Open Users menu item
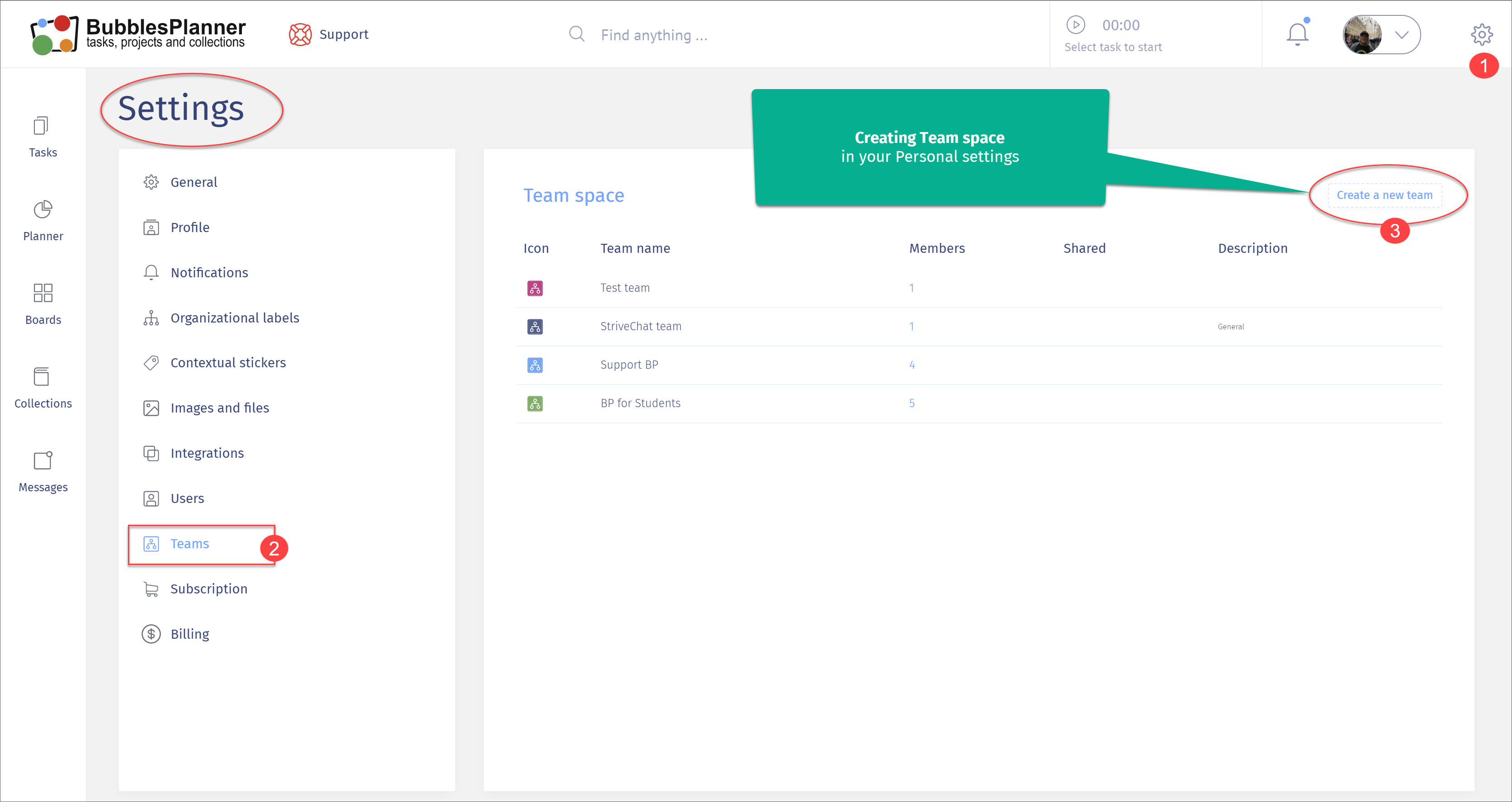The width and height of the screenshot is (1512, 802). pyautogui.click(x=187, y=498)
